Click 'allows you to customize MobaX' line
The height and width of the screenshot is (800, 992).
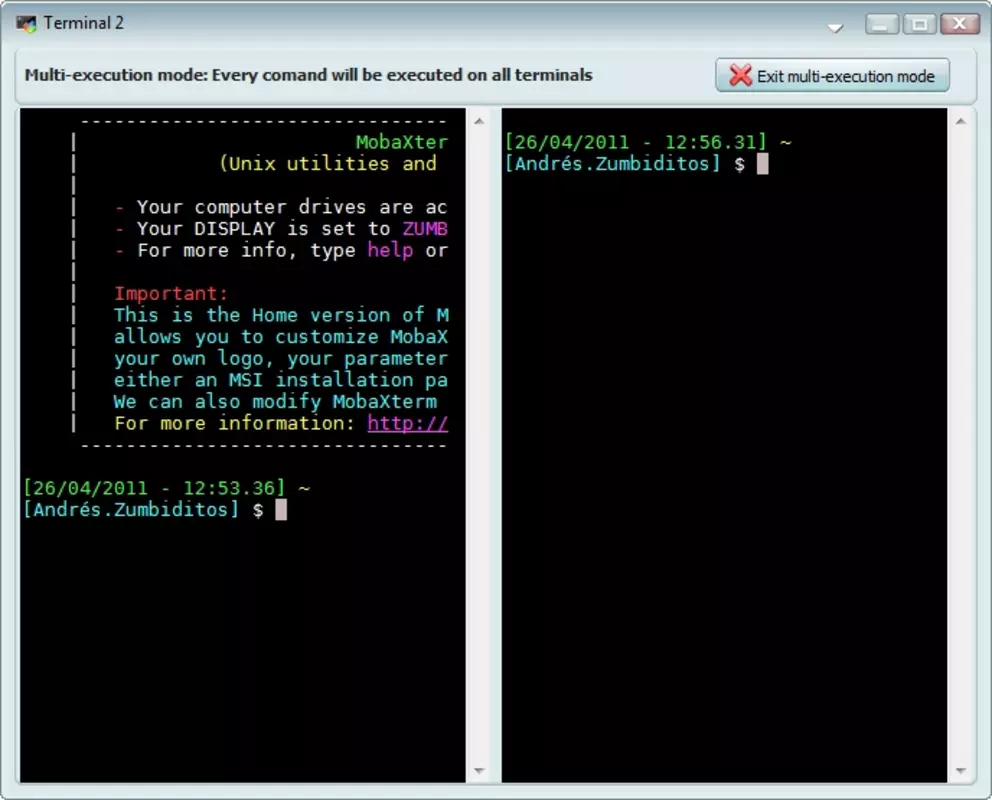pos(281,336)
